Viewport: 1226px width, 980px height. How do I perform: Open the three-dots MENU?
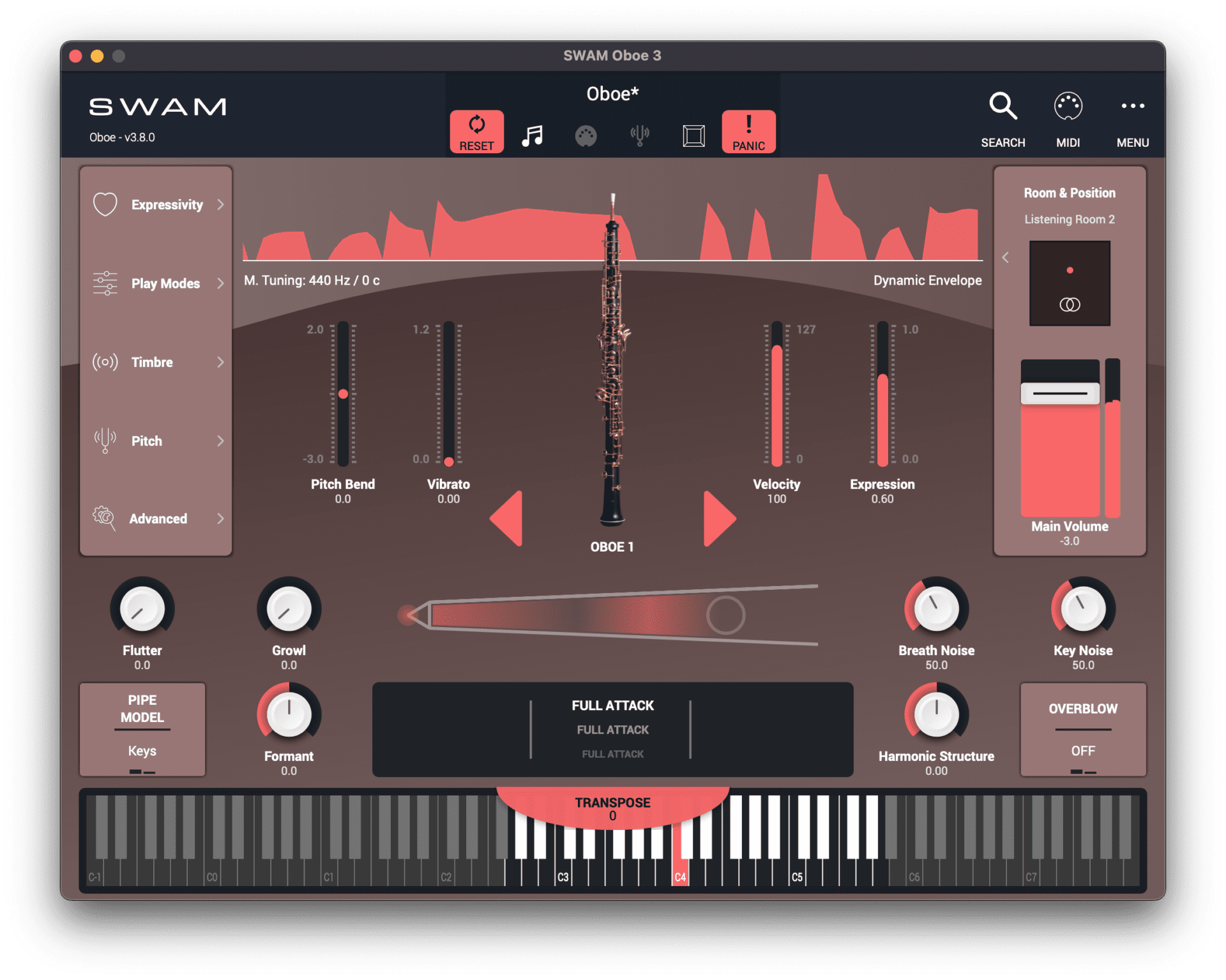click(1132, 107)
